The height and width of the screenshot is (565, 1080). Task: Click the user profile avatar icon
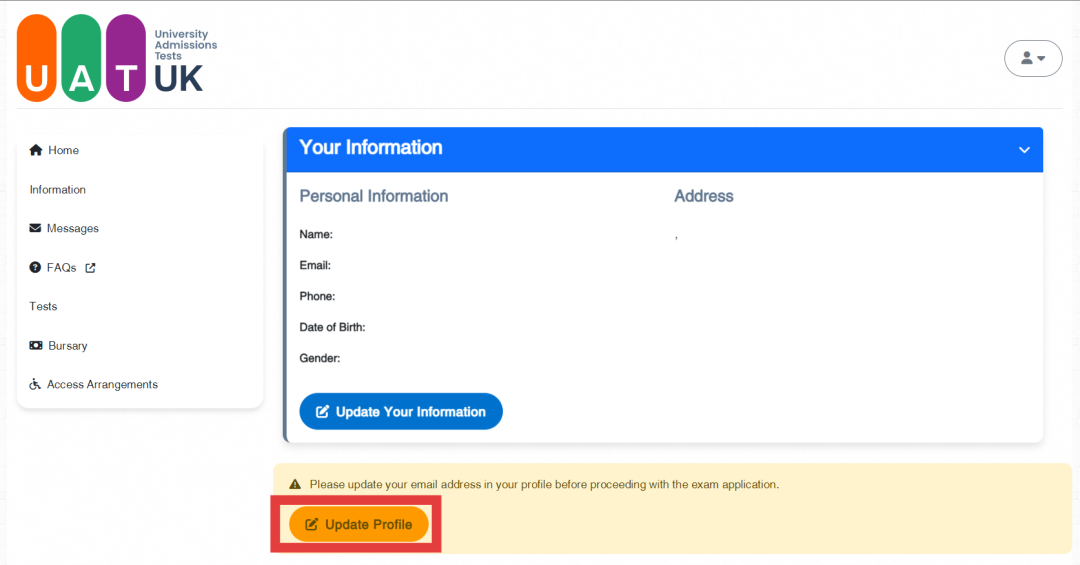coord(1027,58)
